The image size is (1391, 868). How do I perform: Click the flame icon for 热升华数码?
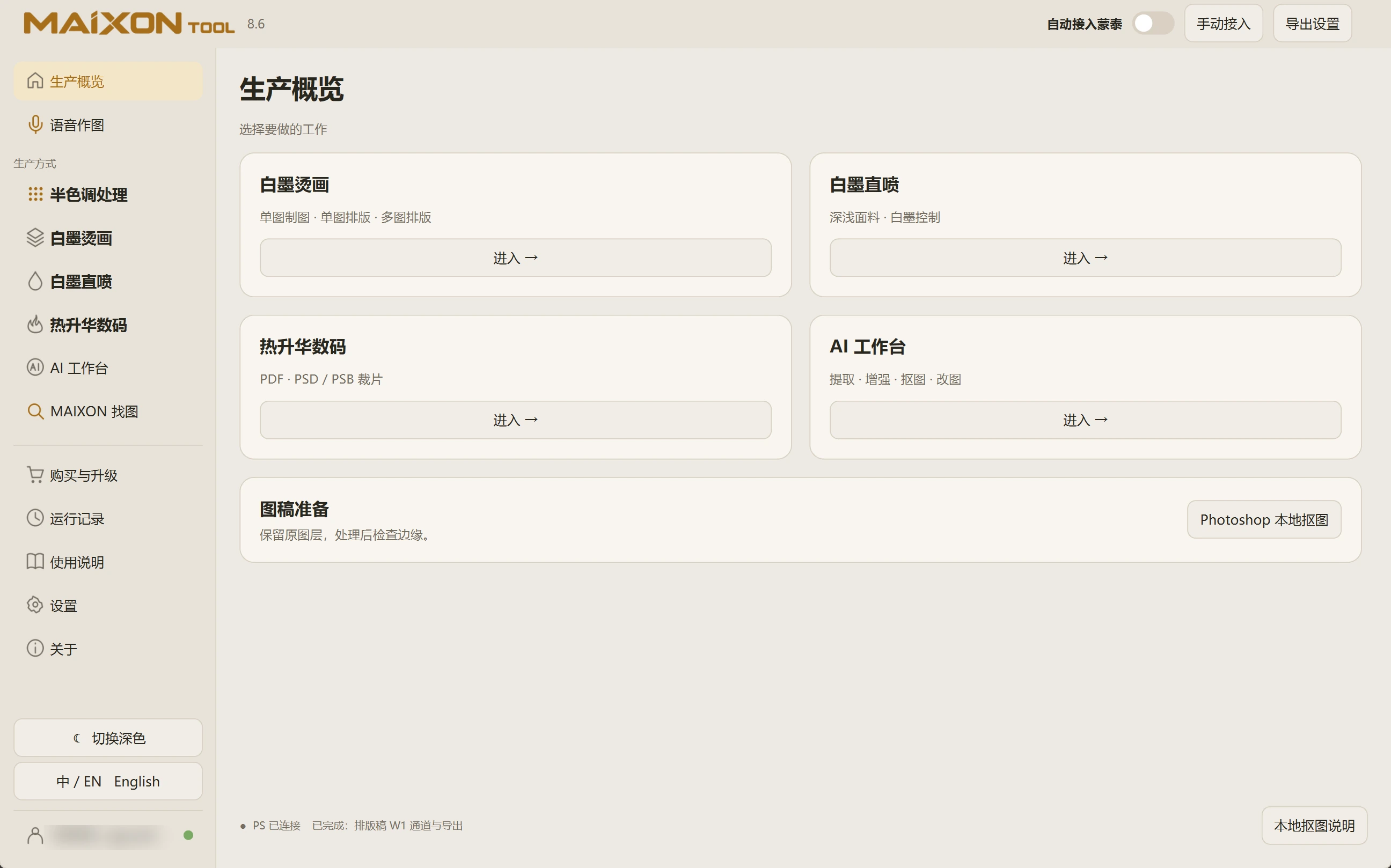35,325
